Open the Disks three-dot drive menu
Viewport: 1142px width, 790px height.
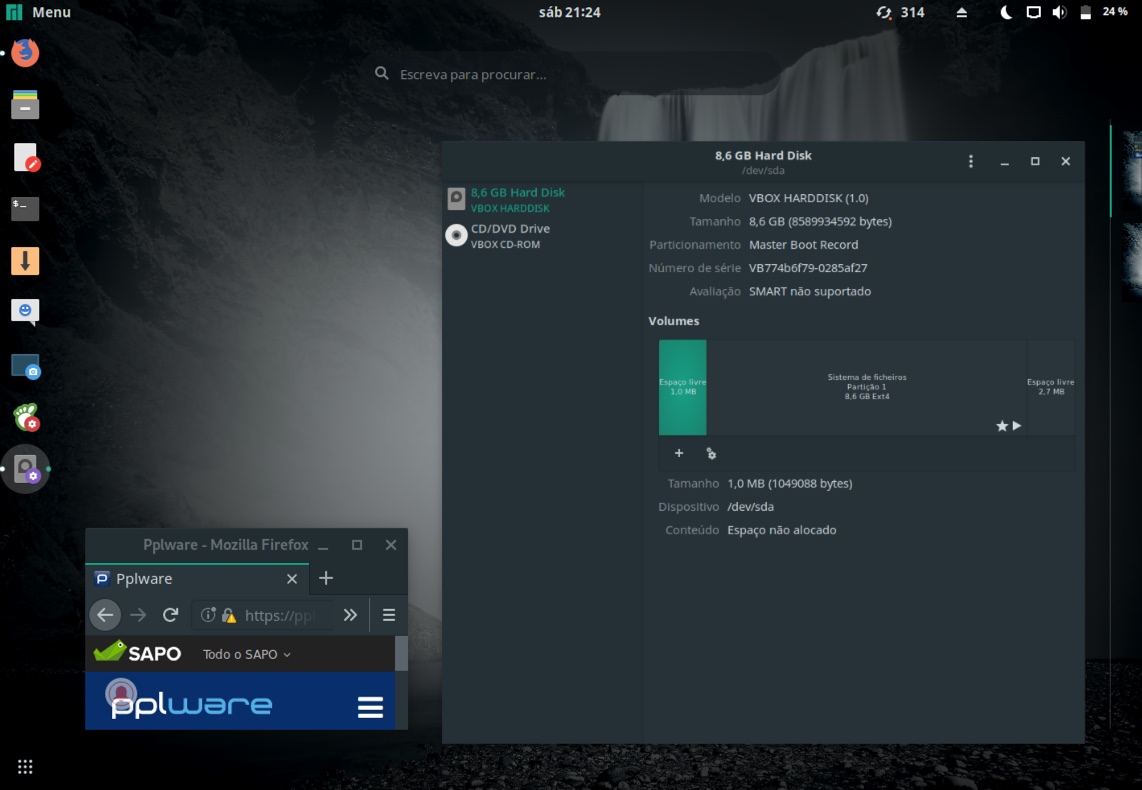pos(970,161)
